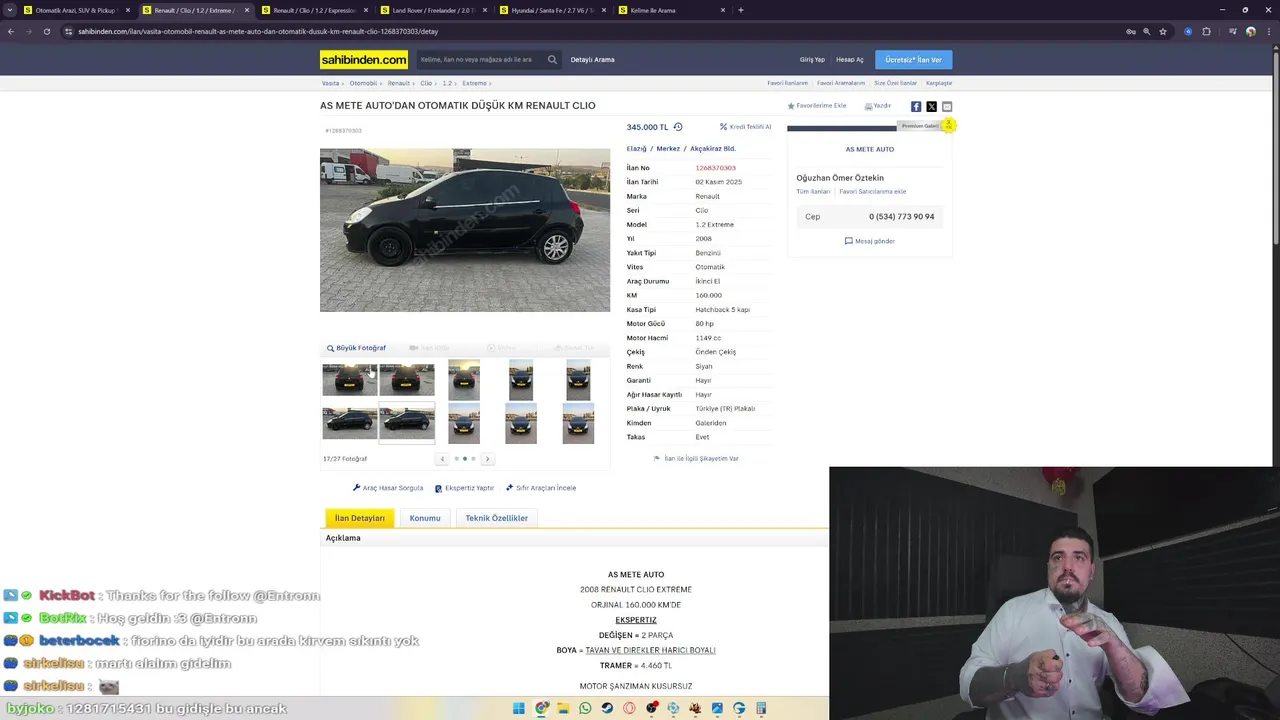Open Tüm İlanları of the seller
This screenshot has height=720, width=1280.
coord(813,192)
